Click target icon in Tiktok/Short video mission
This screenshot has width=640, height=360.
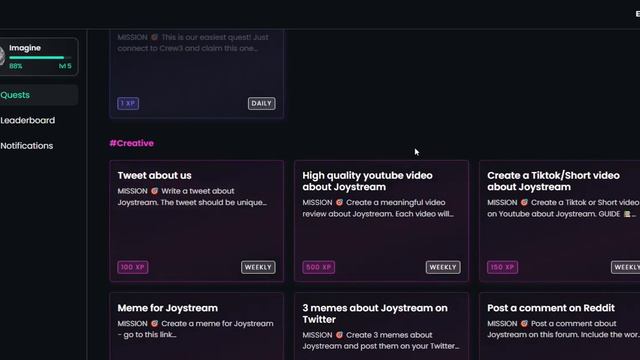point(524,202)
